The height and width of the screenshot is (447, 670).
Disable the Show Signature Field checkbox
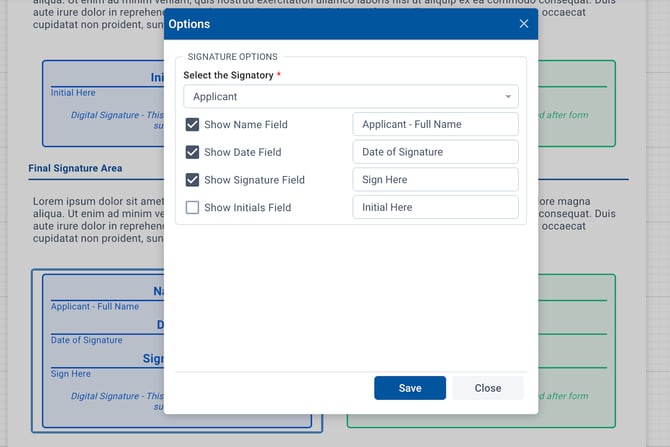click(x=192, y=180)
